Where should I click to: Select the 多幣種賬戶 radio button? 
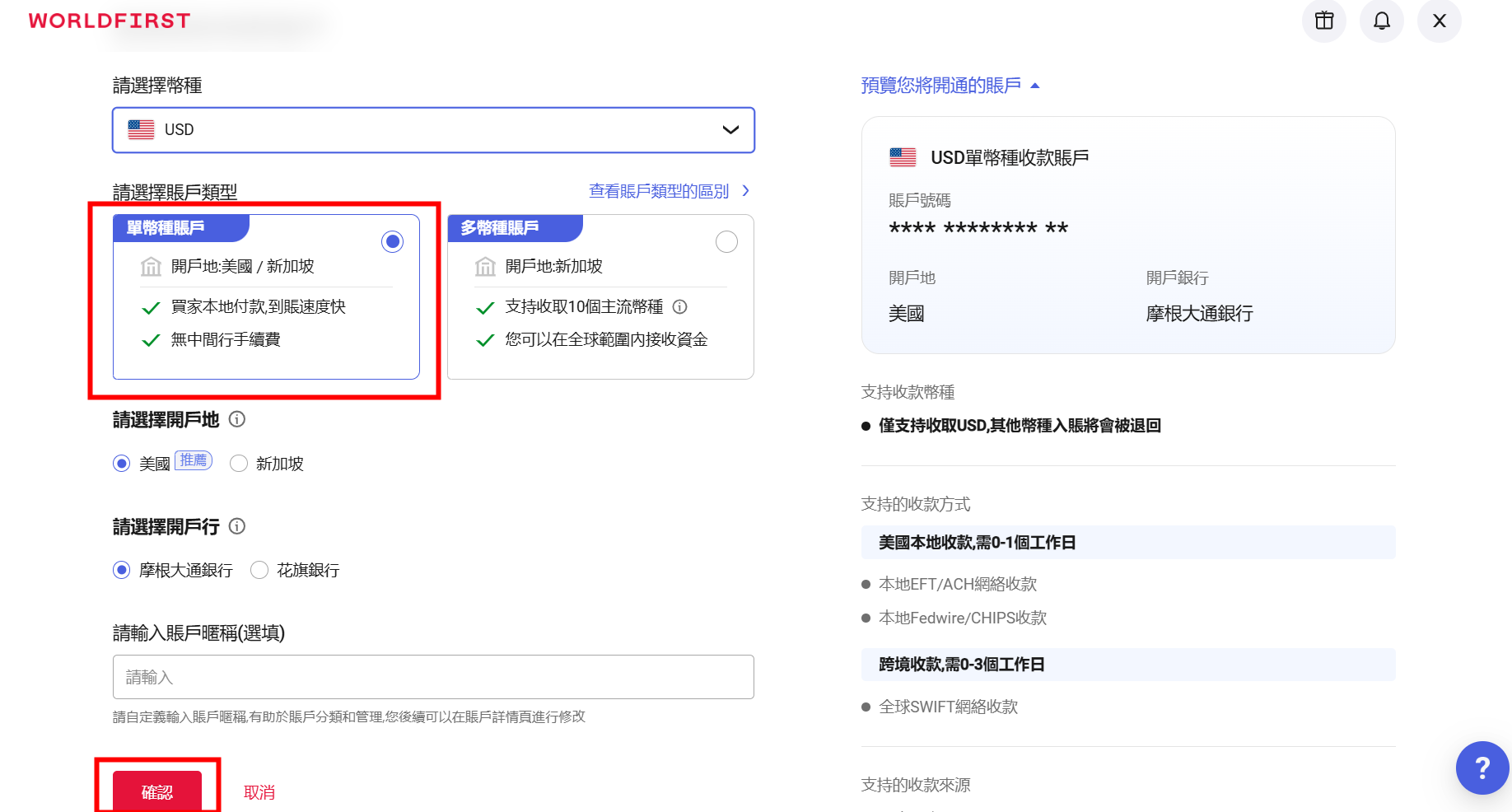726,241
